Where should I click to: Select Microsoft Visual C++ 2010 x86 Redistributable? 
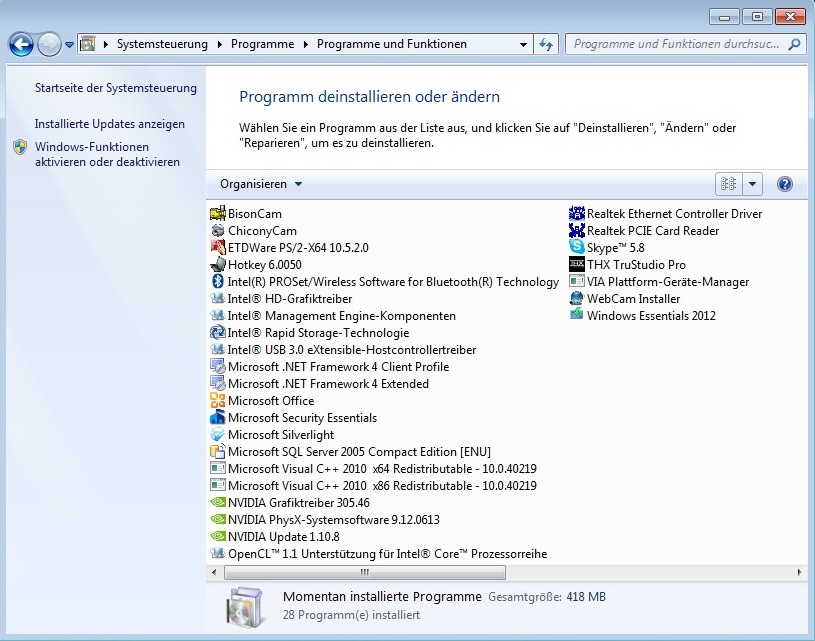(x=373, y=486)
